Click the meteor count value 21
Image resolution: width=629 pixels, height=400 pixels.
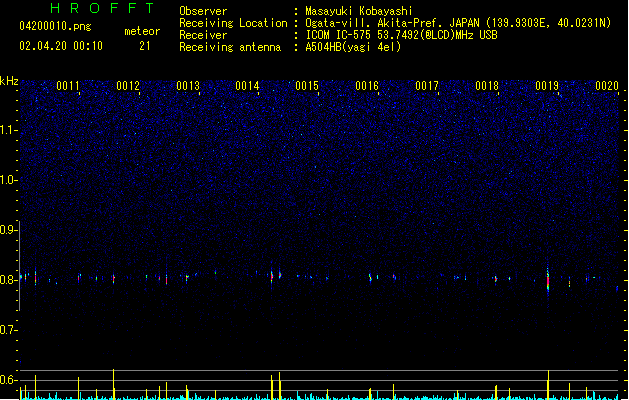[x=145, y=46]
